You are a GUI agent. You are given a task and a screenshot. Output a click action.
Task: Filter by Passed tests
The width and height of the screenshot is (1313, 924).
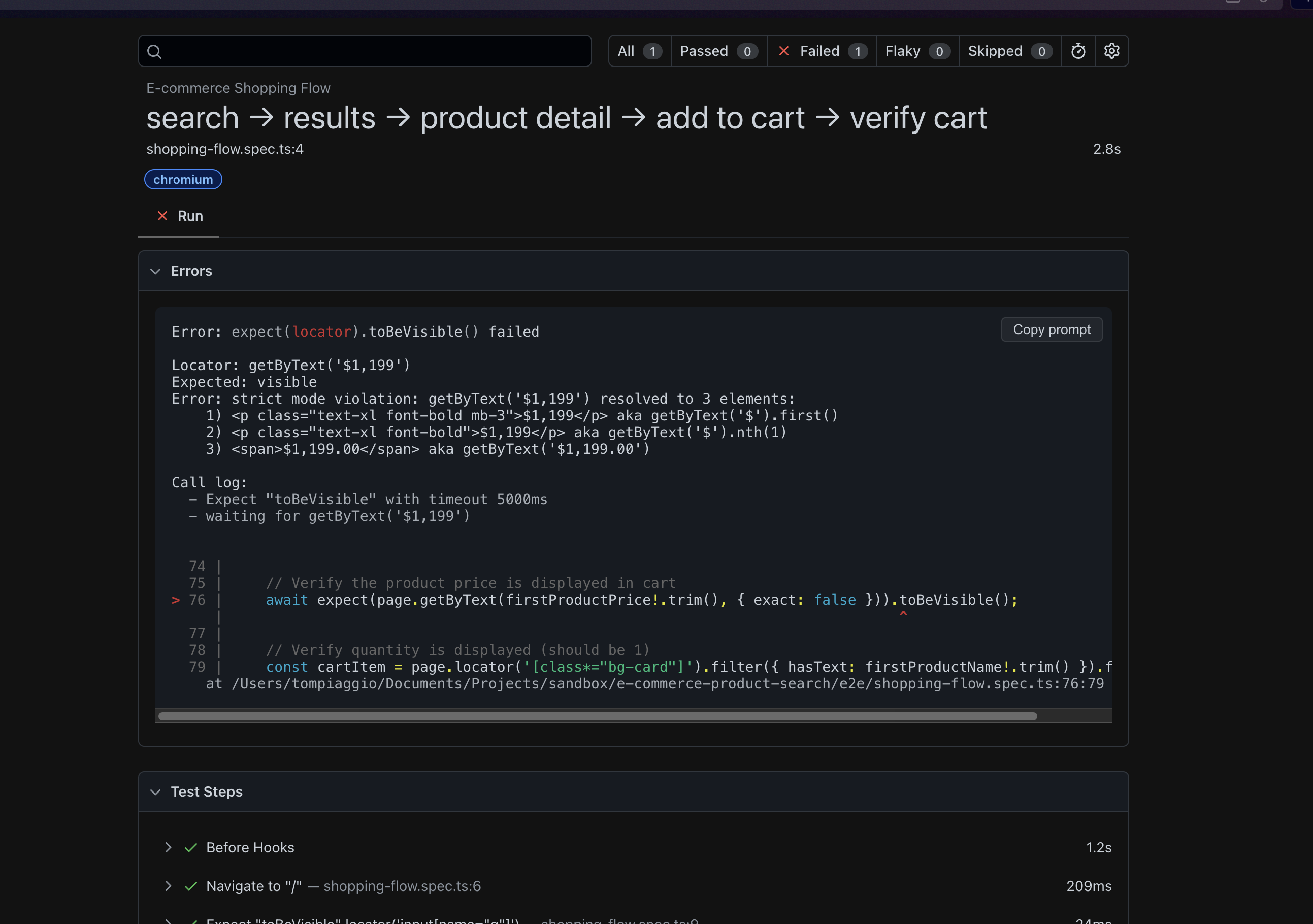pos(718,51)
